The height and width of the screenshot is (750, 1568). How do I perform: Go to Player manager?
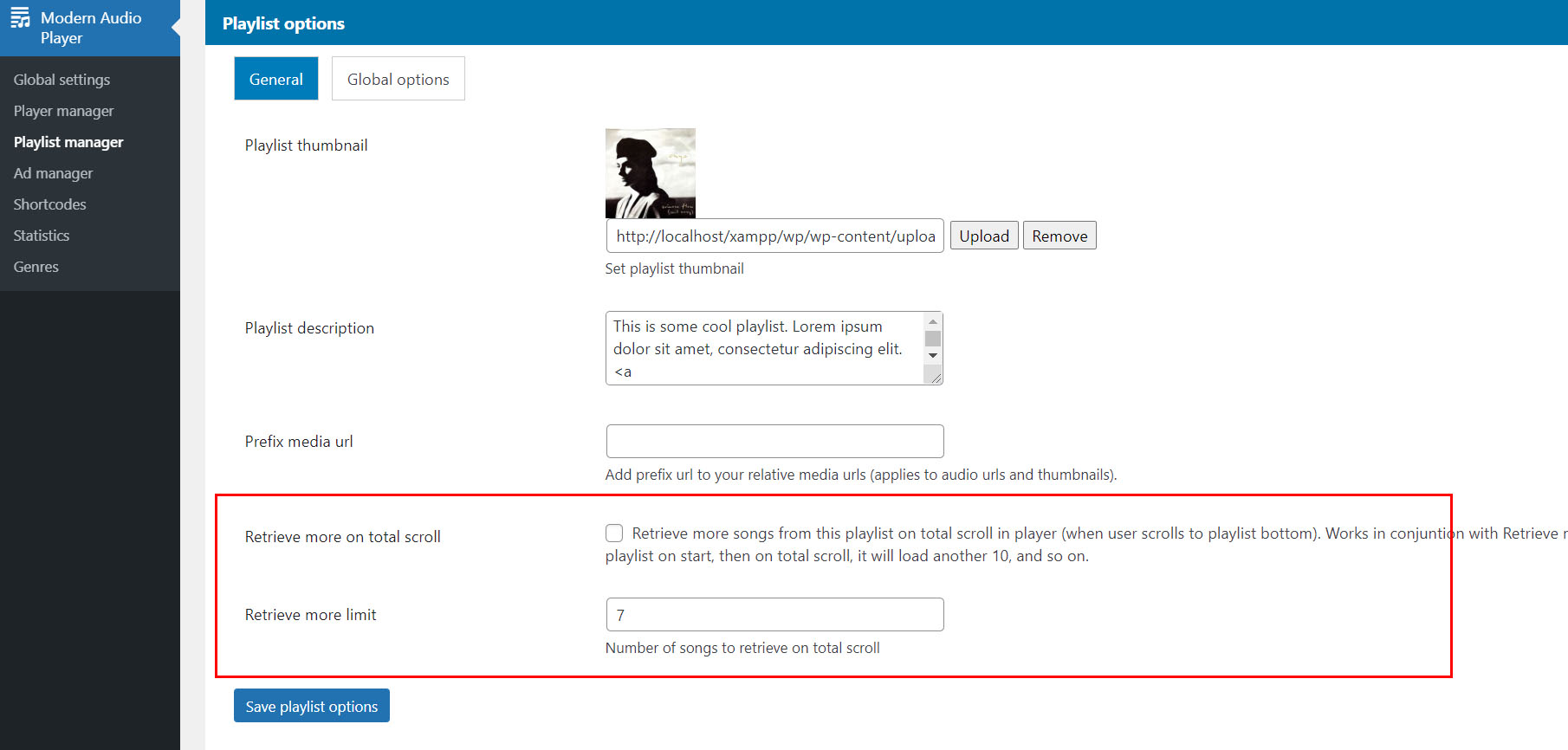coord(63,111)
